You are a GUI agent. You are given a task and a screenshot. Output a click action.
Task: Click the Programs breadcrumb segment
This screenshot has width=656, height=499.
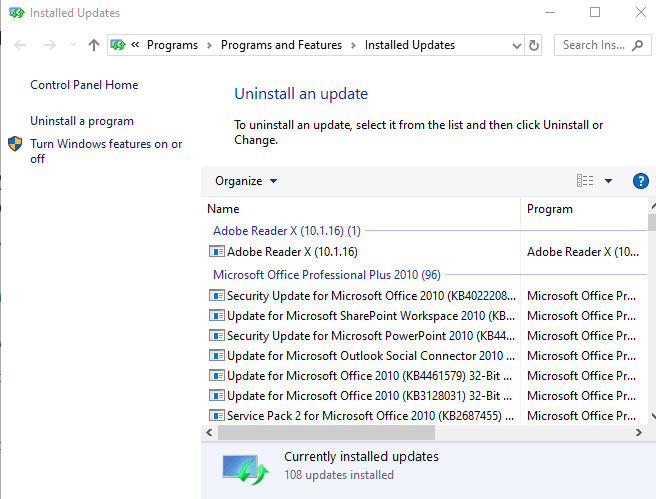point(175,45)
